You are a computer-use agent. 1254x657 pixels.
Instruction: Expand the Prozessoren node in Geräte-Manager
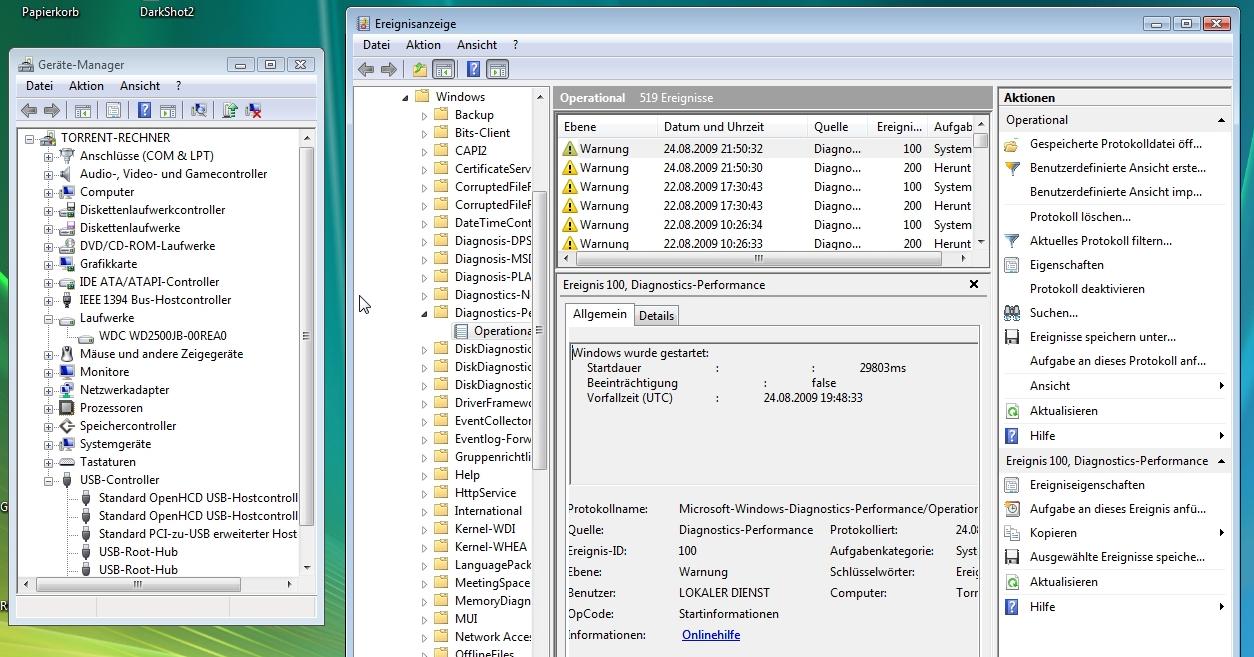[48, 408]
